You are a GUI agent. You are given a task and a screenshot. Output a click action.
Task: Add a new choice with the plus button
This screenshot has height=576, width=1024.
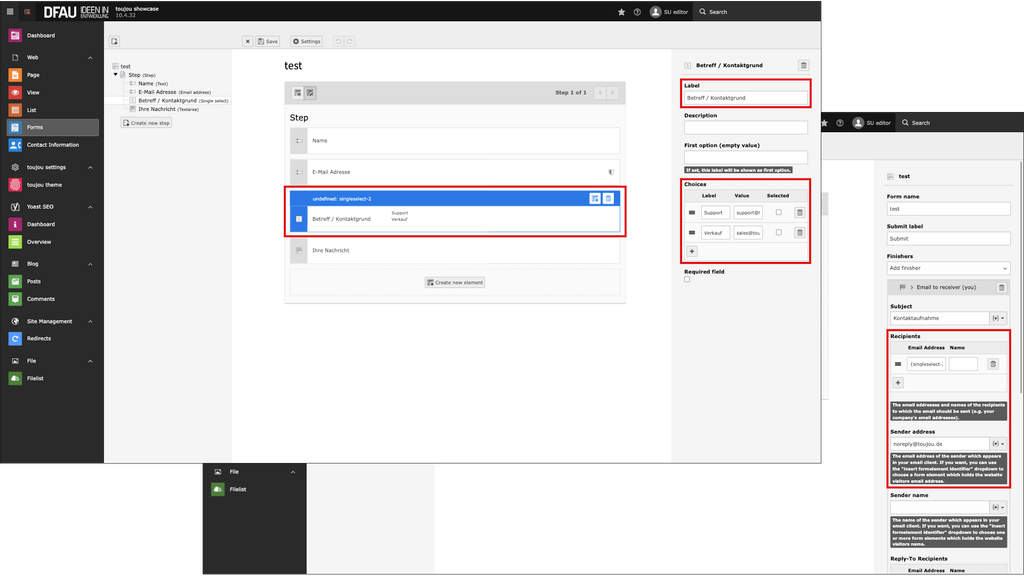[x=691, y=251]
